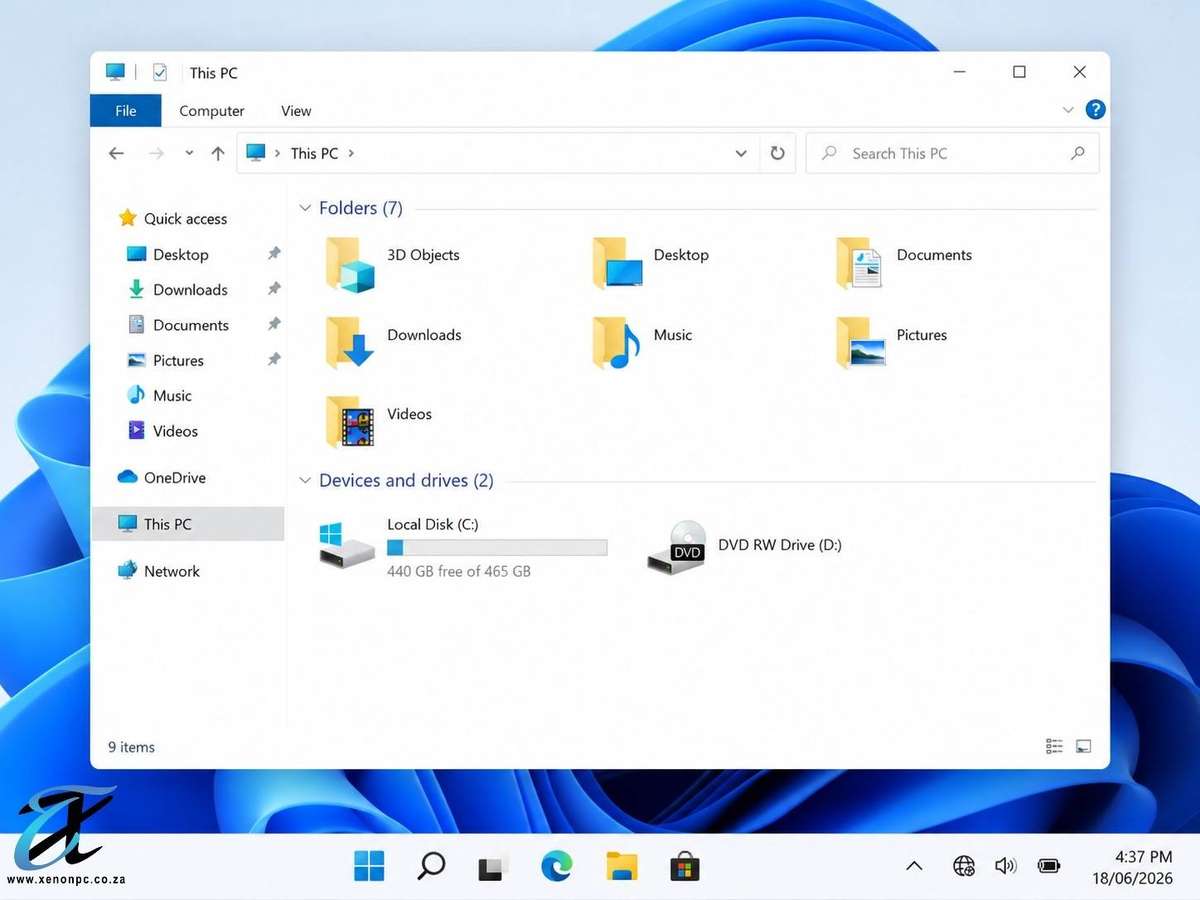Viewport: 1200px width, 900px height.
Task: Open recent locations dropdown arrow
Action: point(189,153)
